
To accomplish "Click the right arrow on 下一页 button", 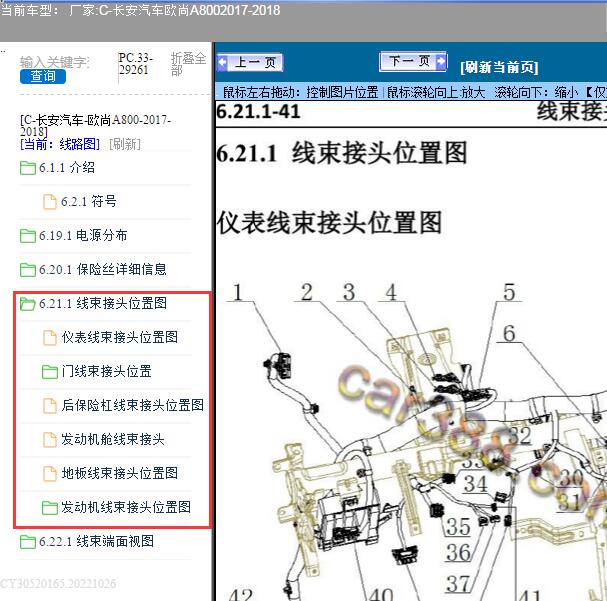I will point(441,61).
